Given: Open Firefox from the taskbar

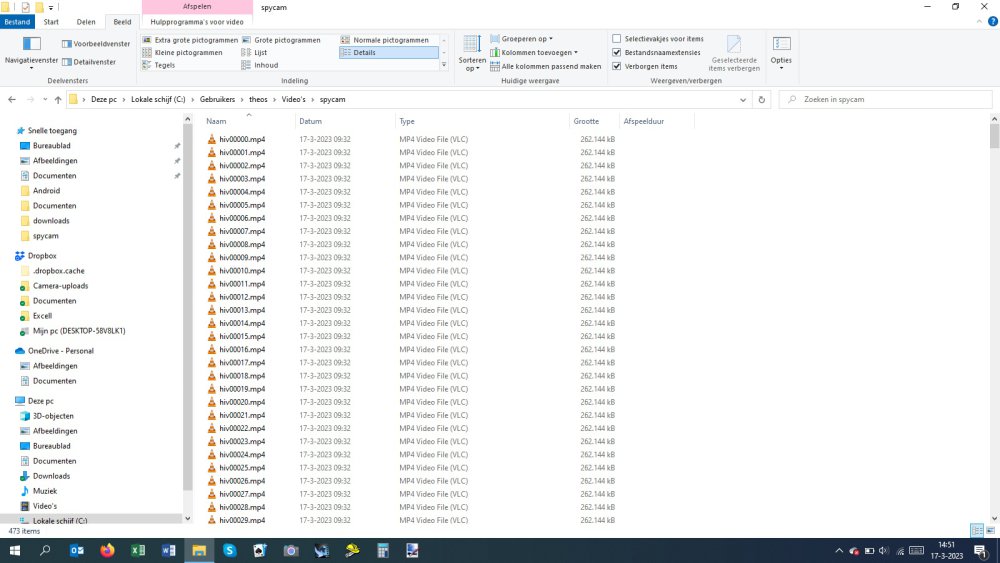Looking at the screenshot, I should (x=107, y=551).
